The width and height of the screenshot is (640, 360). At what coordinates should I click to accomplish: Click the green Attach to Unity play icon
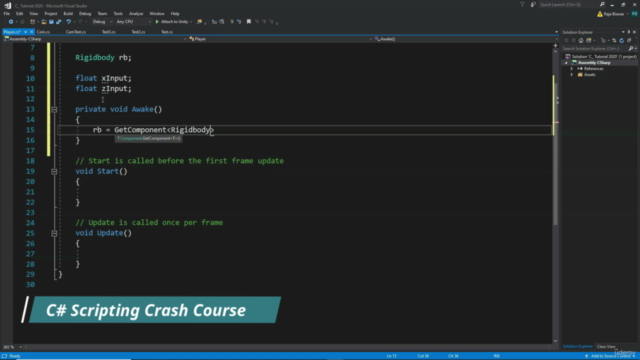coord(157,22)
